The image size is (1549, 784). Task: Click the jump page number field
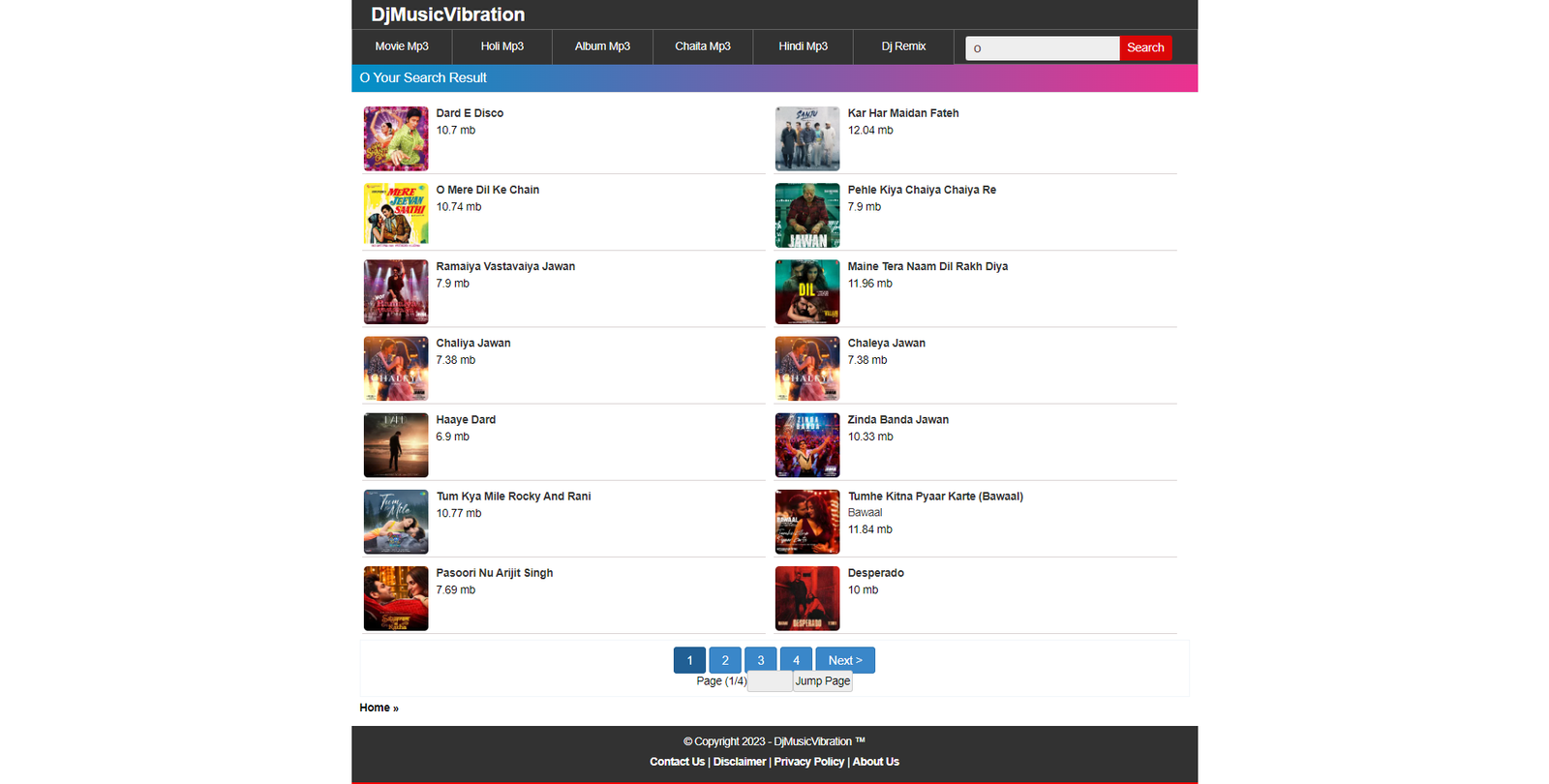pyautogui.click(x=770, y=681)
